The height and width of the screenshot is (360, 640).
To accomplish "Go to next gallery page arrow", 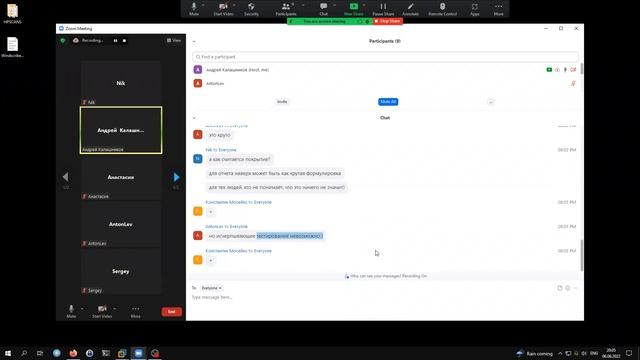I will 176,177.
